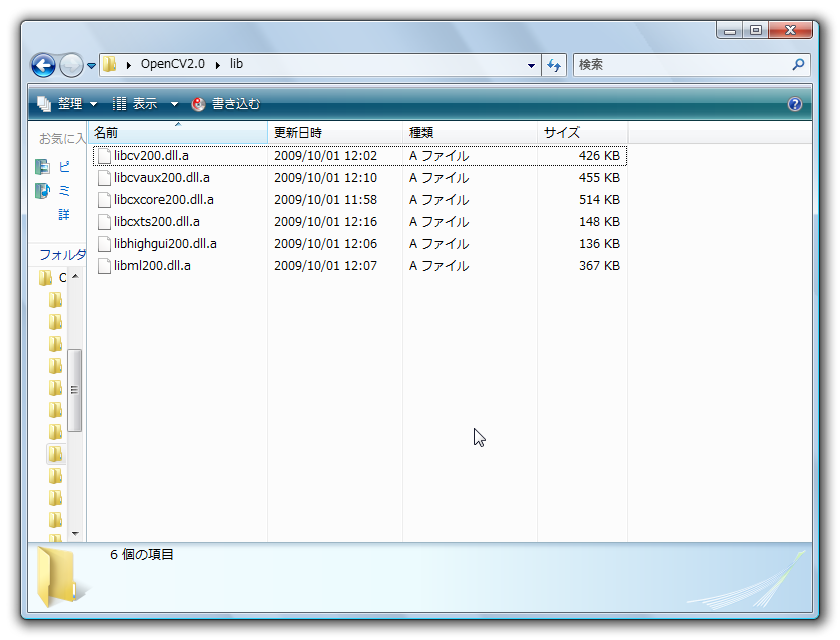The height and width of the screenshot is (640, 840).
Task: Click inside the 検索 search field
Action: click(680, 65)
